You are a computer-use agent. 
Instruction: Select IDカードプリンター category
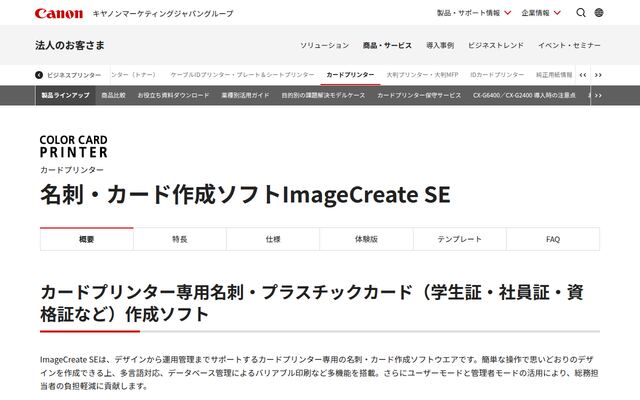[497, 75]
